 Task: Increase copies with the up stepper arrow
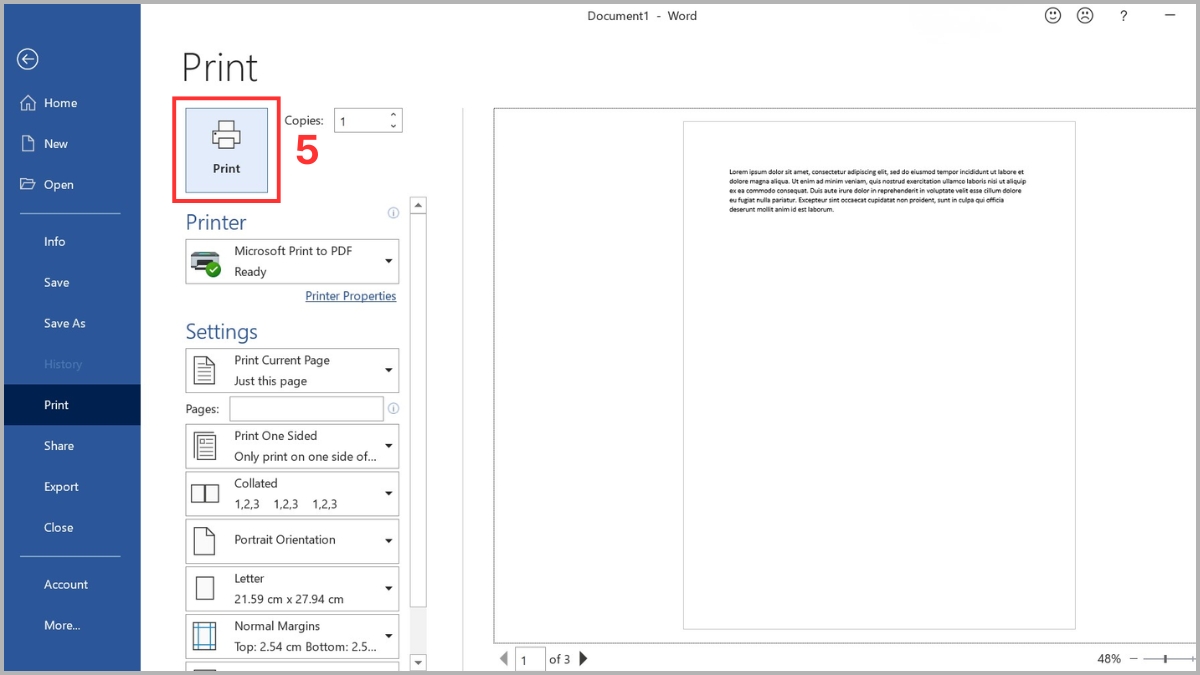pos(394,114)
